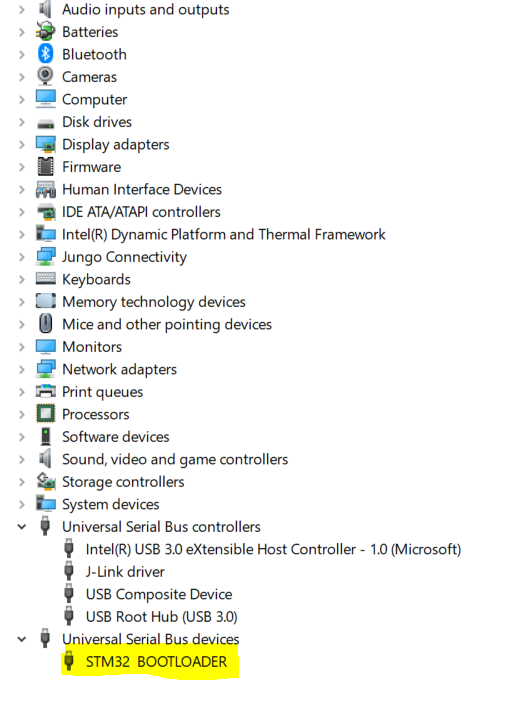Screen dimensions: 526x705
Task: Select USB Composite Device entry
Action: point(159,594)
